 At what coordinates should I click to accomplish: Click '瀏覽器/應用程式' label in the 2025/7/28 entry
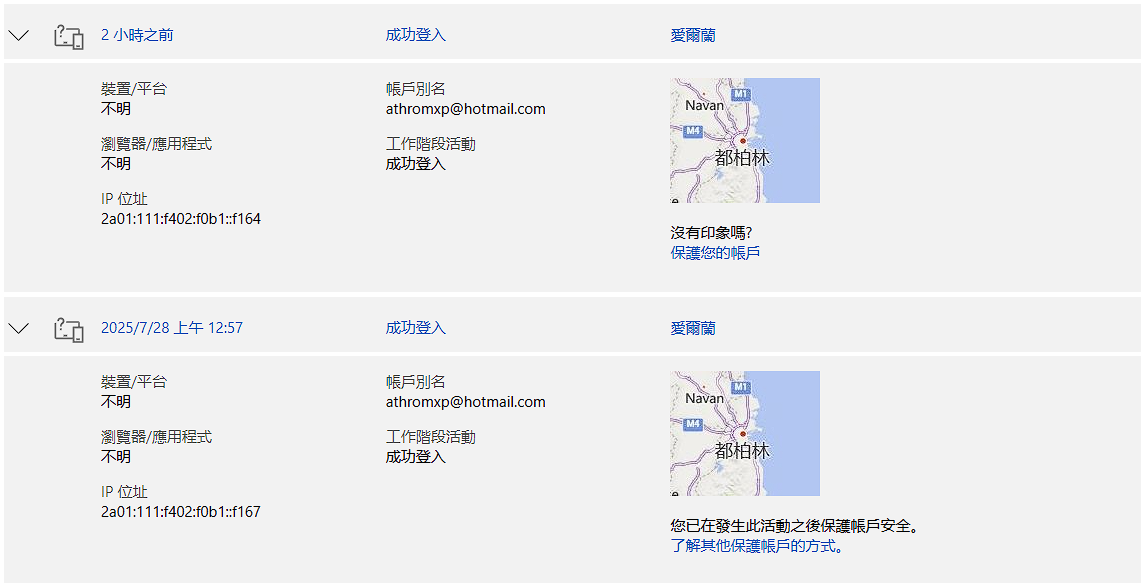coord(156,437)
